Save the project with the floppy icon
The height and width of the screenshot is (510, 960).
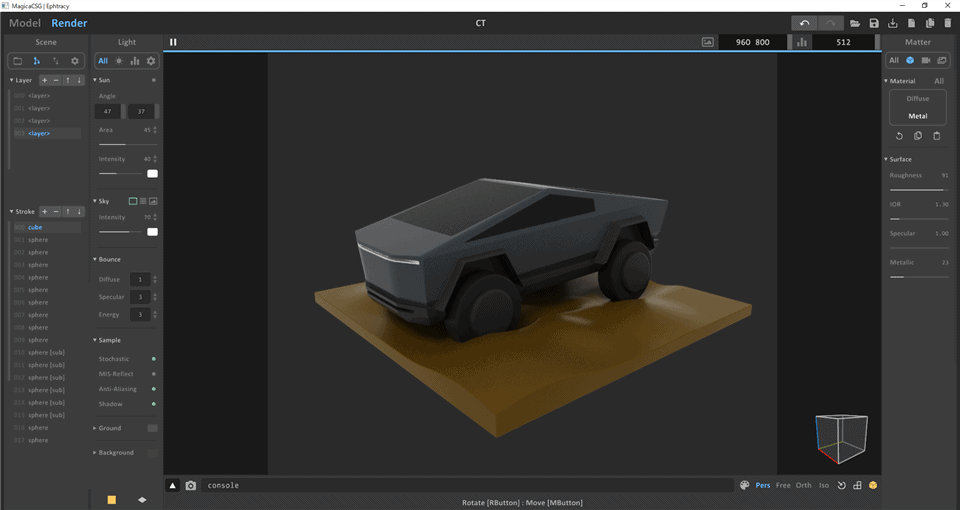click(874, 23)
